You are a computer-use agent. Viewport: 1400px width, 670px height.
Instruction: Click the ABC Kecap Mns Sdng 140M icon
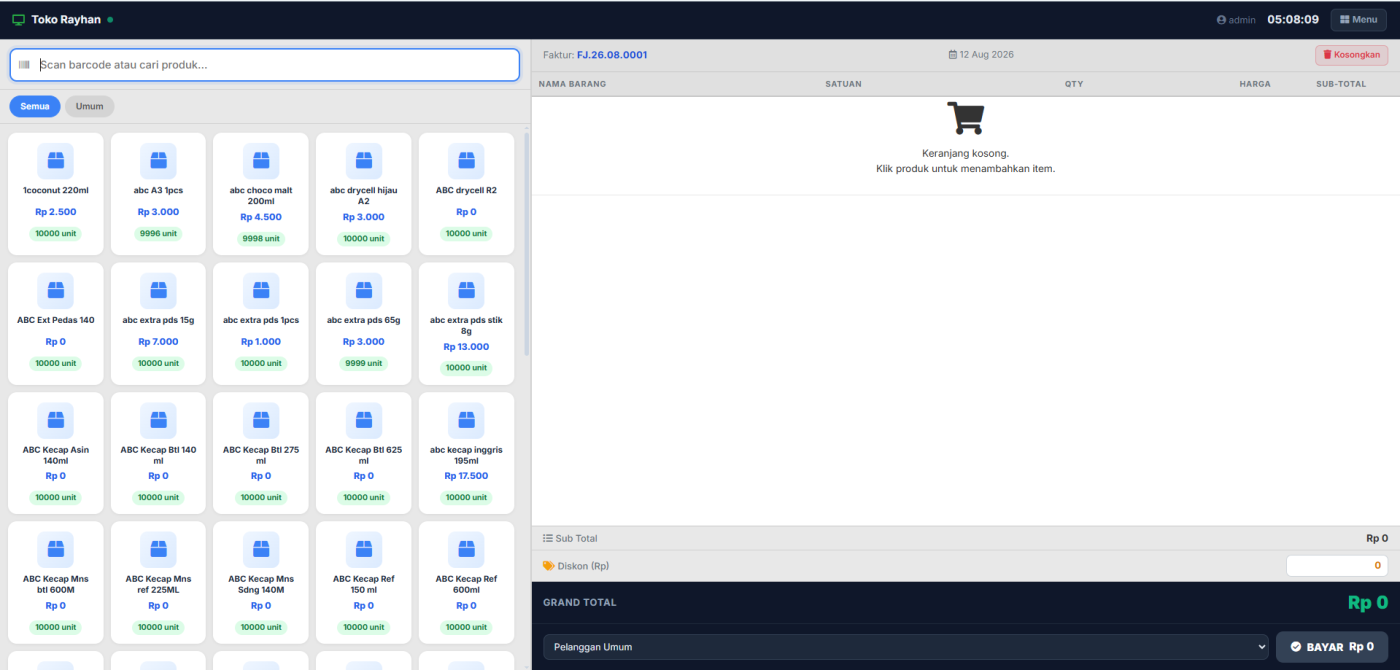[261, 550]
